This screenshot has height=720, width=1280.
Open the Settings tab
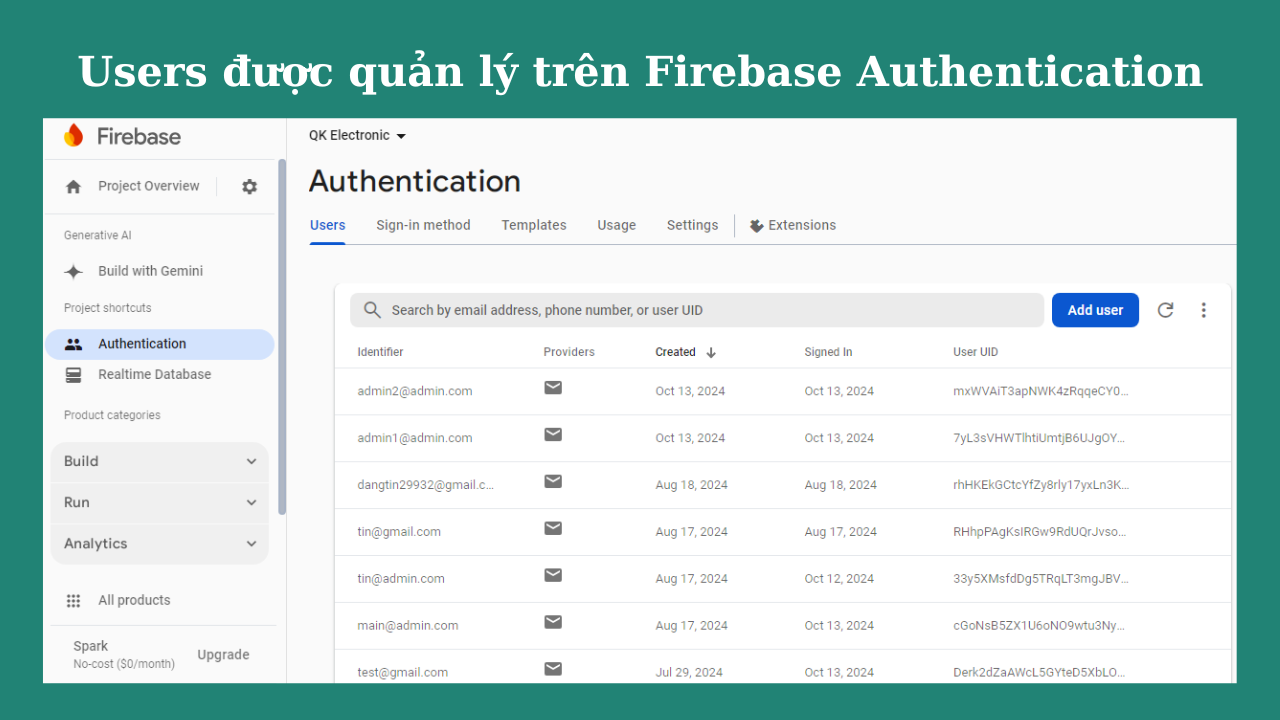(692, 226)
